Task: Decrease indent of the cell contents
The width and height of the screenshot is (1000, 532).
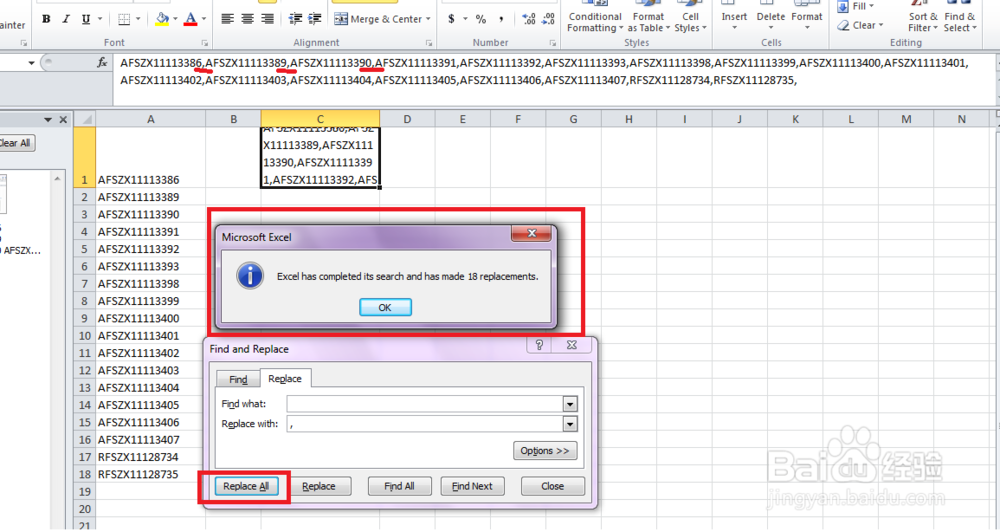Action: point(295,19)
